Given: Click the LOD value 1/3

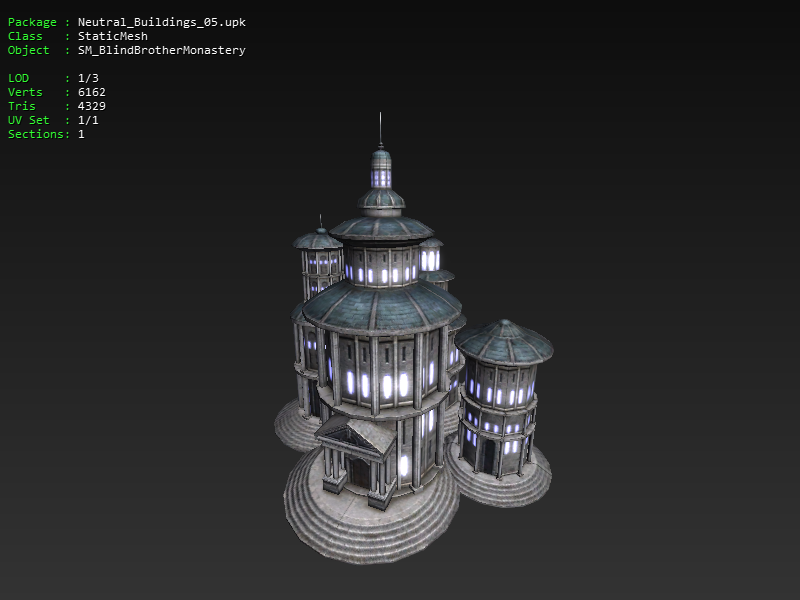Looking at the screenshot, I should coord(88,78).
